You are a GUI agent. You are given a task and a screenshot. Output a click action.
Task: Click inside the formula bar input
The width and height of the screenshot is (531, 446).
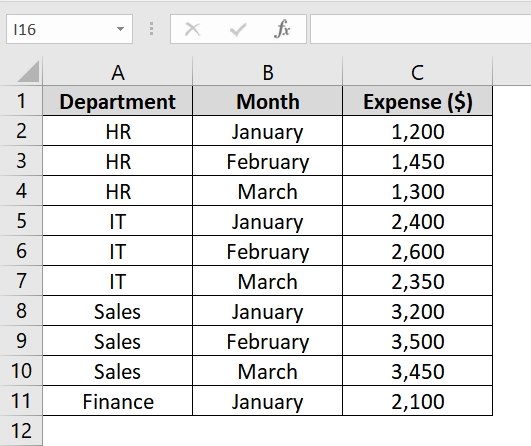pos(421,29)
